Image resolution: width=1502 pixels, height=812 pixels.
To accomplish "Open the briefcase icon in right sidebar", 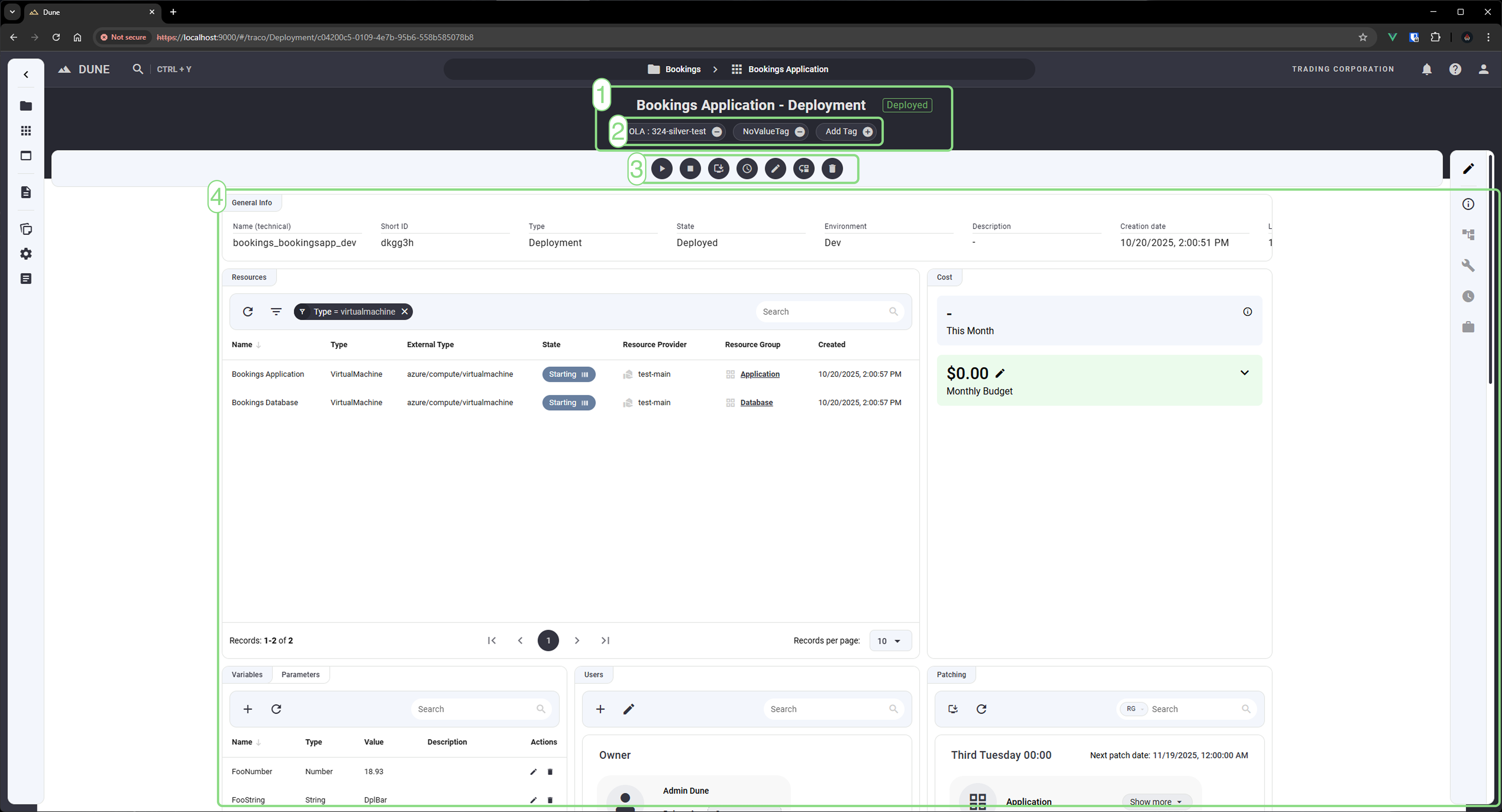I will pos(1468,327).
